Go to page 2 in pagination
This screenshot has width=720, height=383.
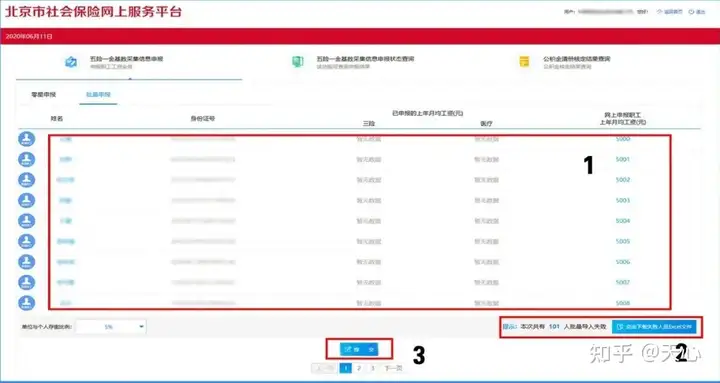(359, 368)
